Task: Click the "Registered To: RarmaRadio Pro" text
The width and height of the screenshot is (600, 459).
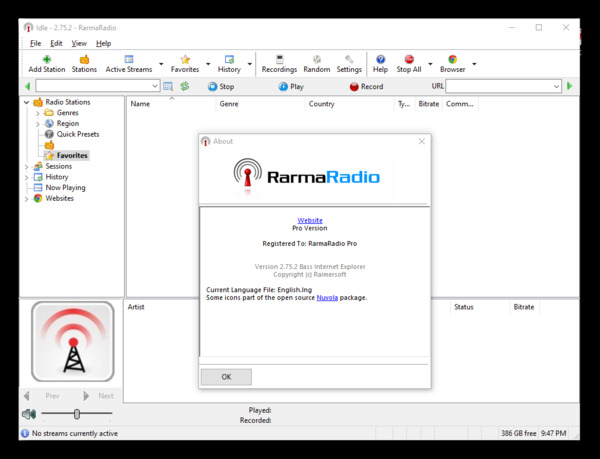Action: click(310, 243)
